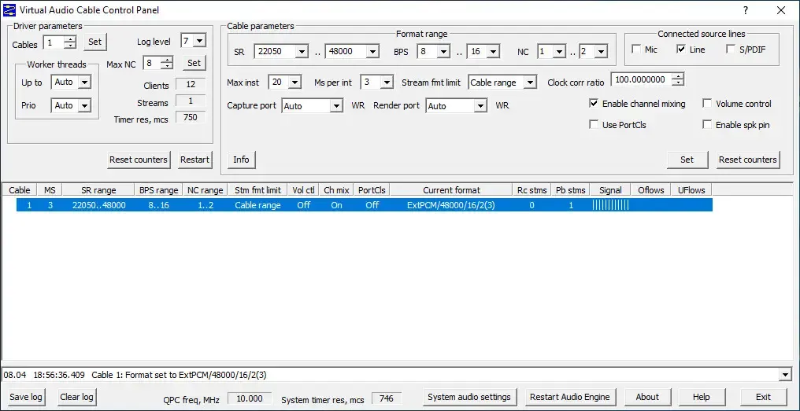
Task: Expand the log message history dropdown
Action: click(x=786, y=375)
